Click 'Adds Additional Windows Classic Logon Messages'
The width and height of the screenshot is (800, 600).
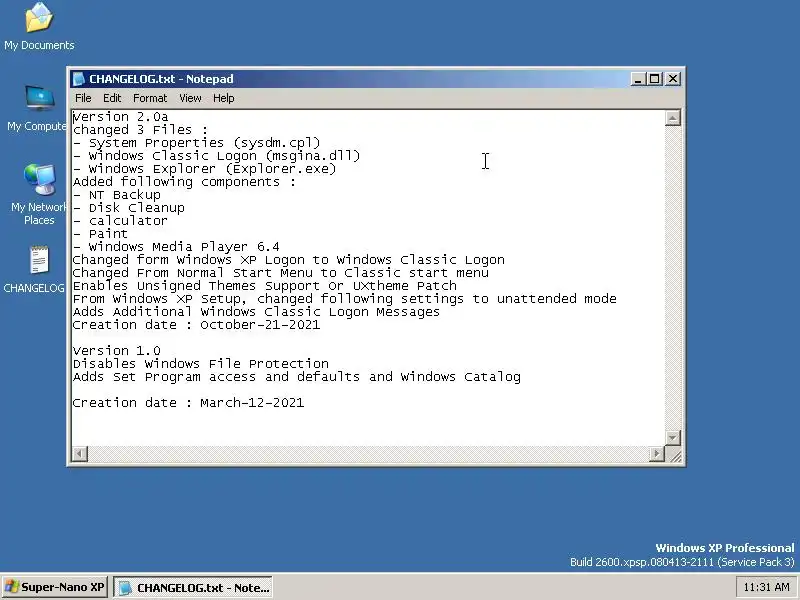point(256,312)
